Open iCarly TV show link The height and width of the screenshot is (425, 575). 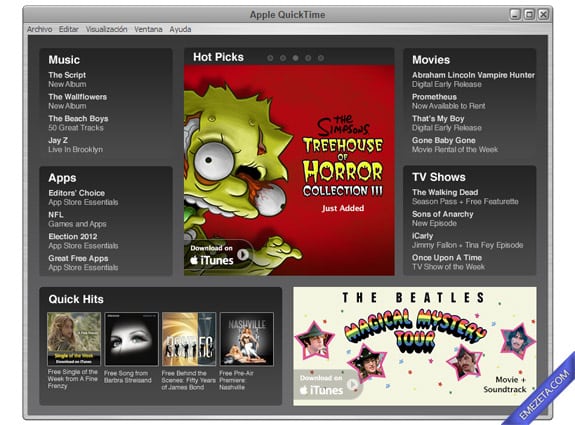468,240
